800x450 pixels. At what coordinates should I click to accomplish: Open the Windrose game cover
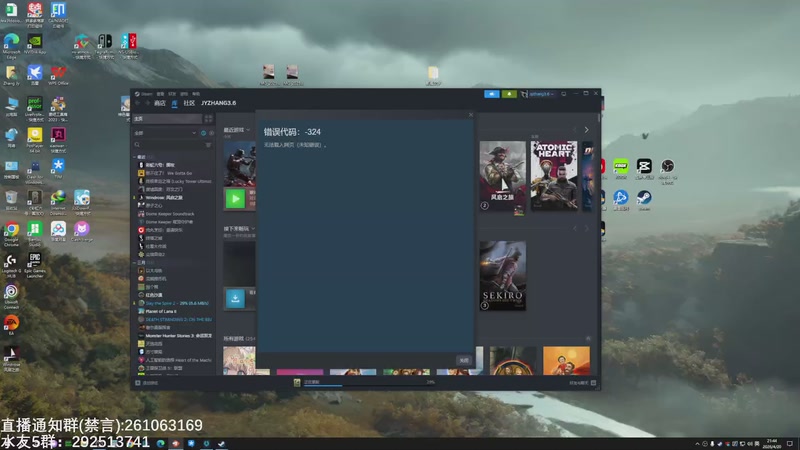pyautogui.click(x=503, y=176)
